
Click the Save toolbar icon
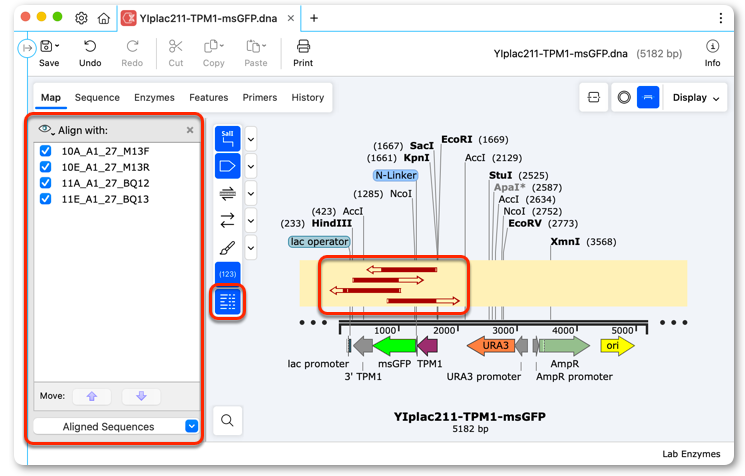click(x=47, y=47)
